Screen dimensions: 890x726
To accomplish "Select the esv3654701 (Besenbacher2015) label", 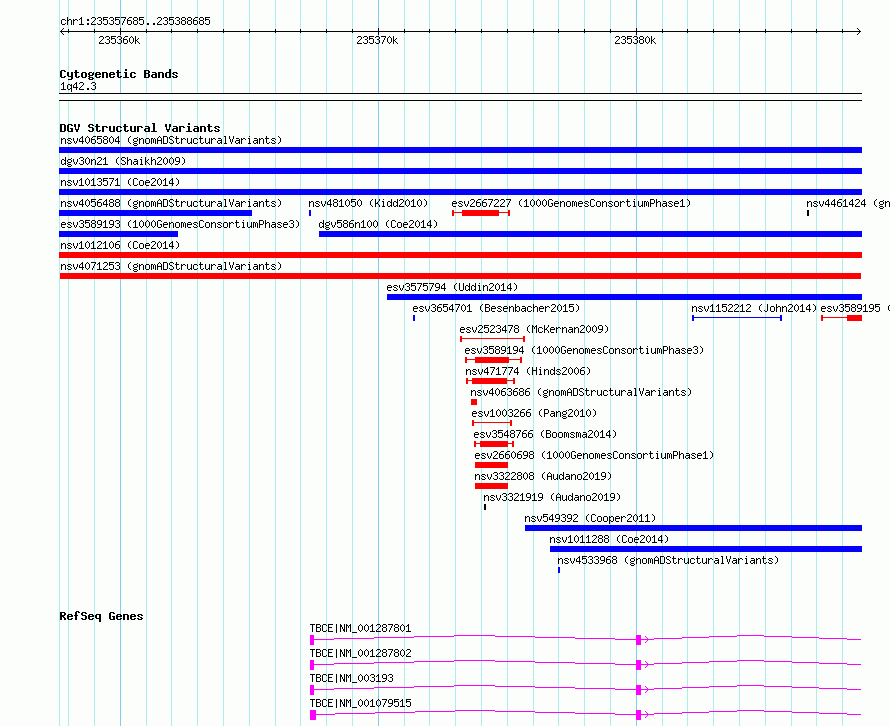I will 496,308.
